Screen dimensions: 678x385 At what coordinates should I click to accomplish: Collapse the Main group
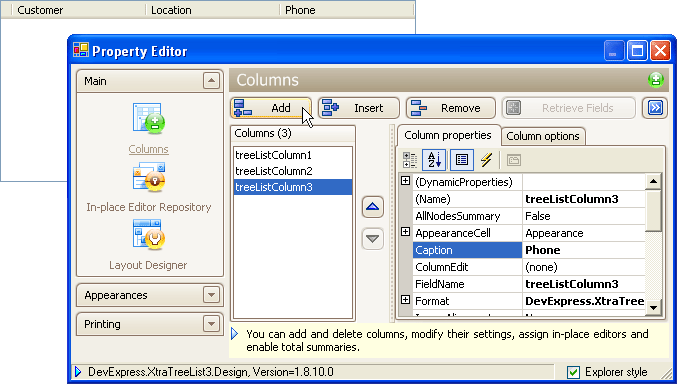(211, 81)
